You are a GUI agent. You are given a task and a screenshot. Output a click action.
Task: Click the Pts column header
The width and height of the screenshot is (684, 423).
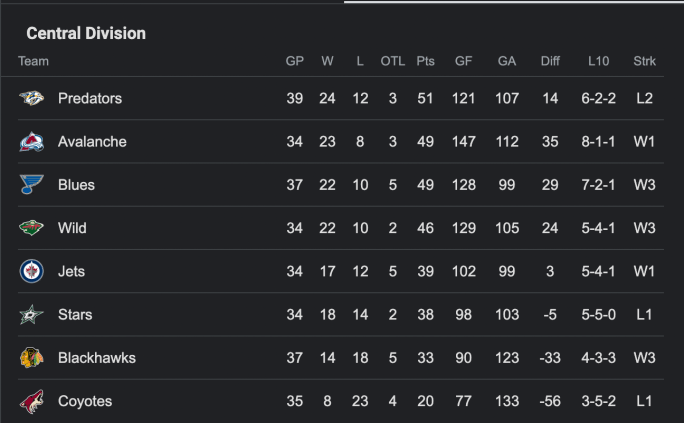click(426, 61)
